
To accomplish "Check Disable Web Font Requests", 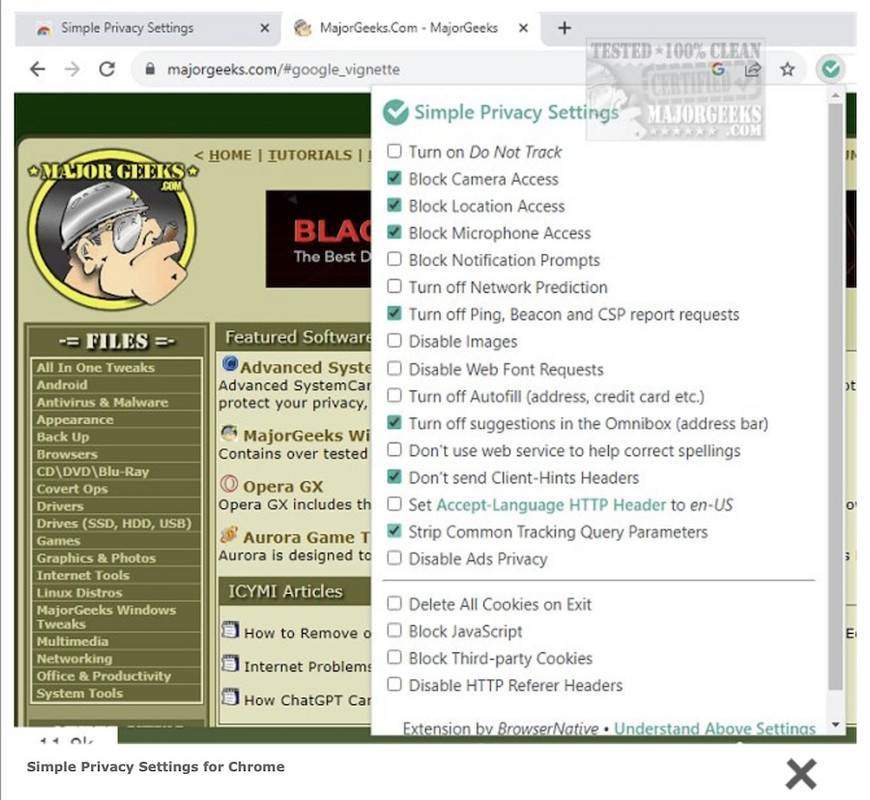I will coord(394,368).
